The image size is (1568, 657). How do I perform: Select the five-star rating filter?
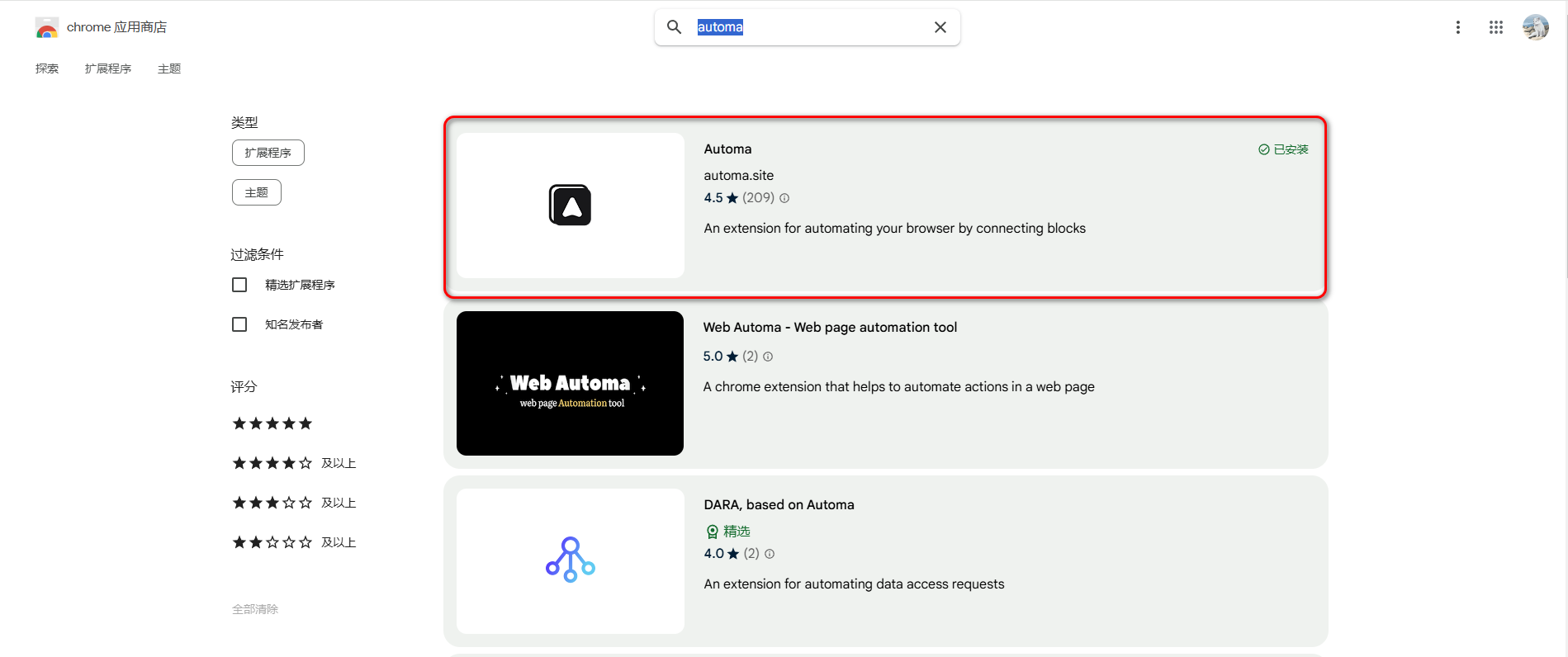[x=272, y=423]
